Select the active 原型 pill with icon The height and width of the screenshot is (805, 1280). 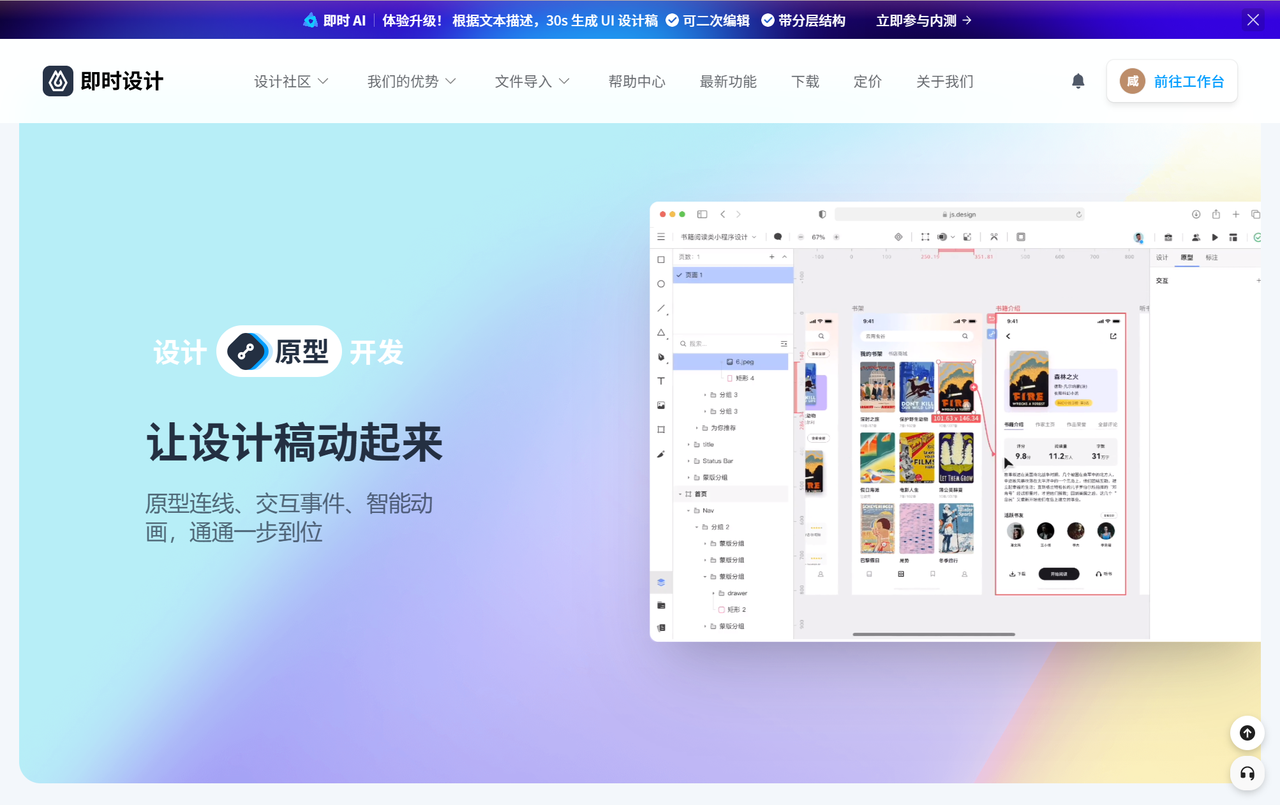(279, 351)
